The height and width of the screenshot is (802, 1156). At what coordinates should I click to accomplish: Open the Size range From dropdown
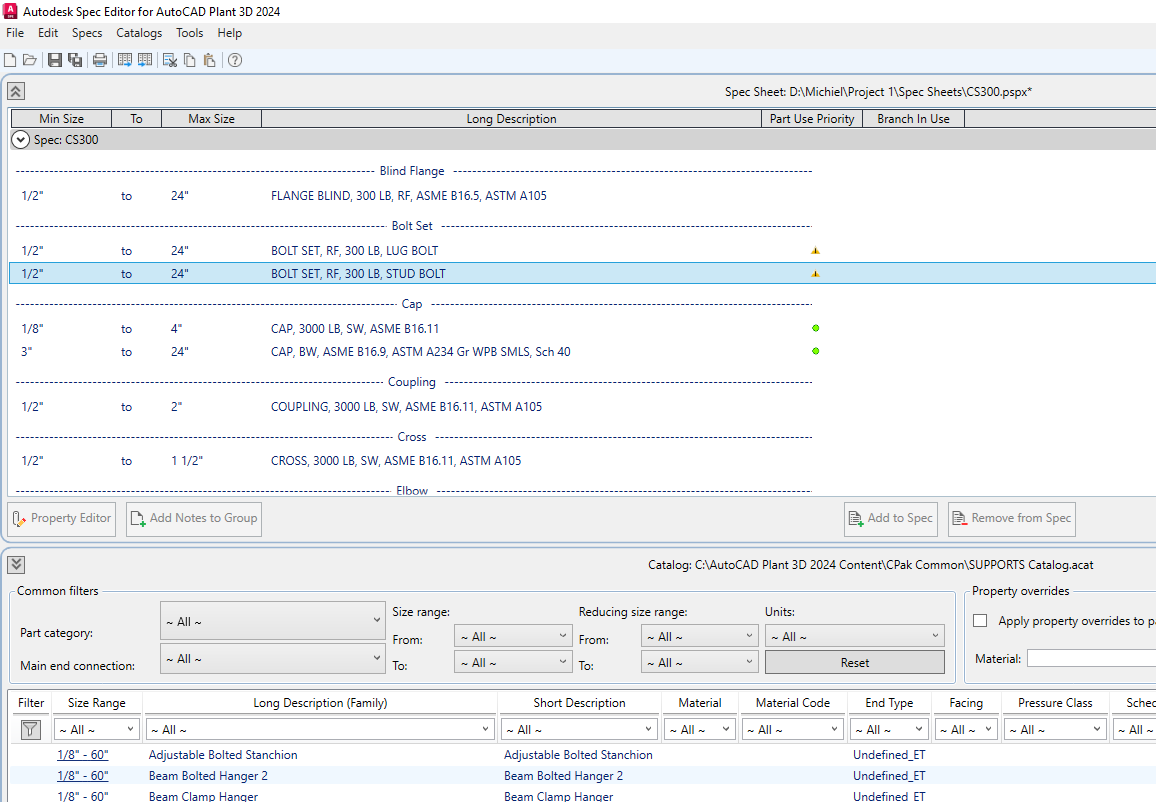(x=513, y=636)
